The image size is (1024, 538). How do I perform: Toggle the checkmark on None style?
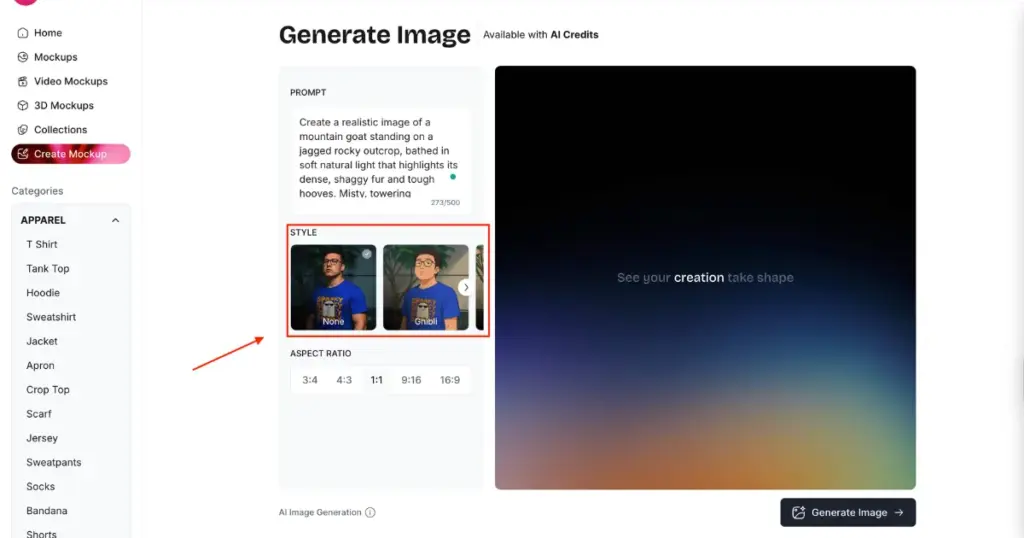[x=367, y=254]
